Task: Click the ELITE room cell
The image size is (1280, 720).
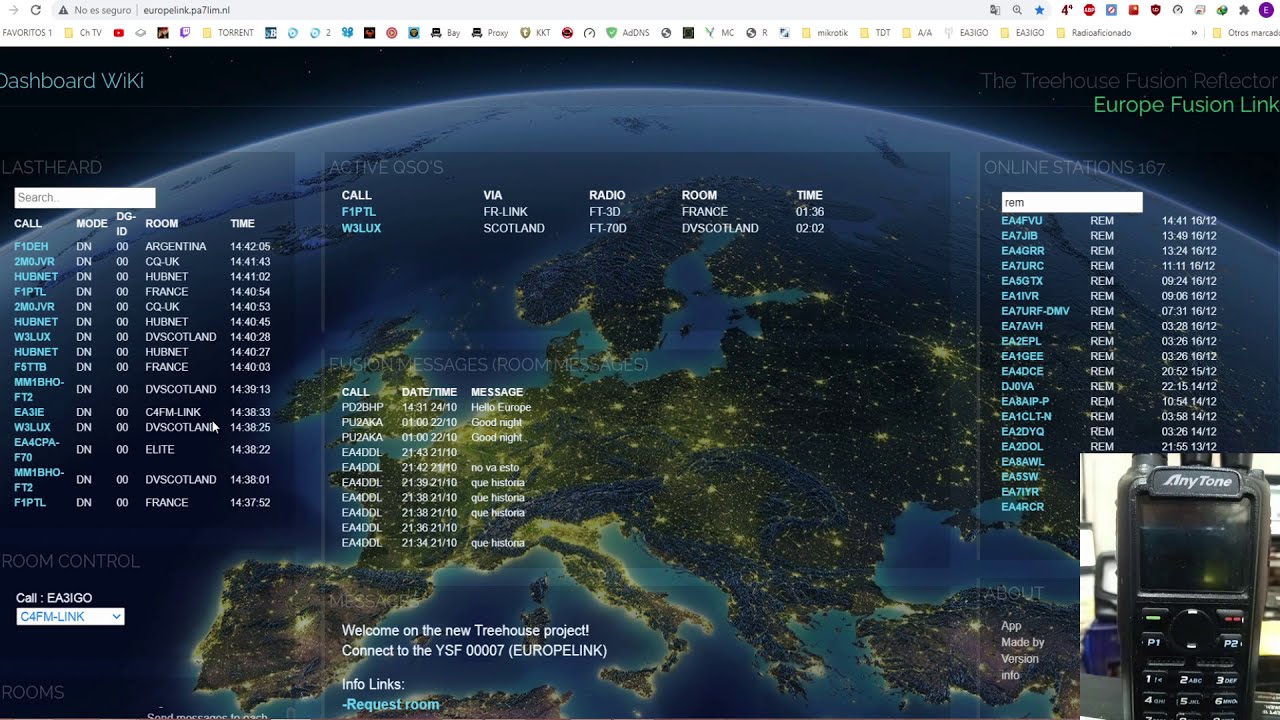Action: 160,449
